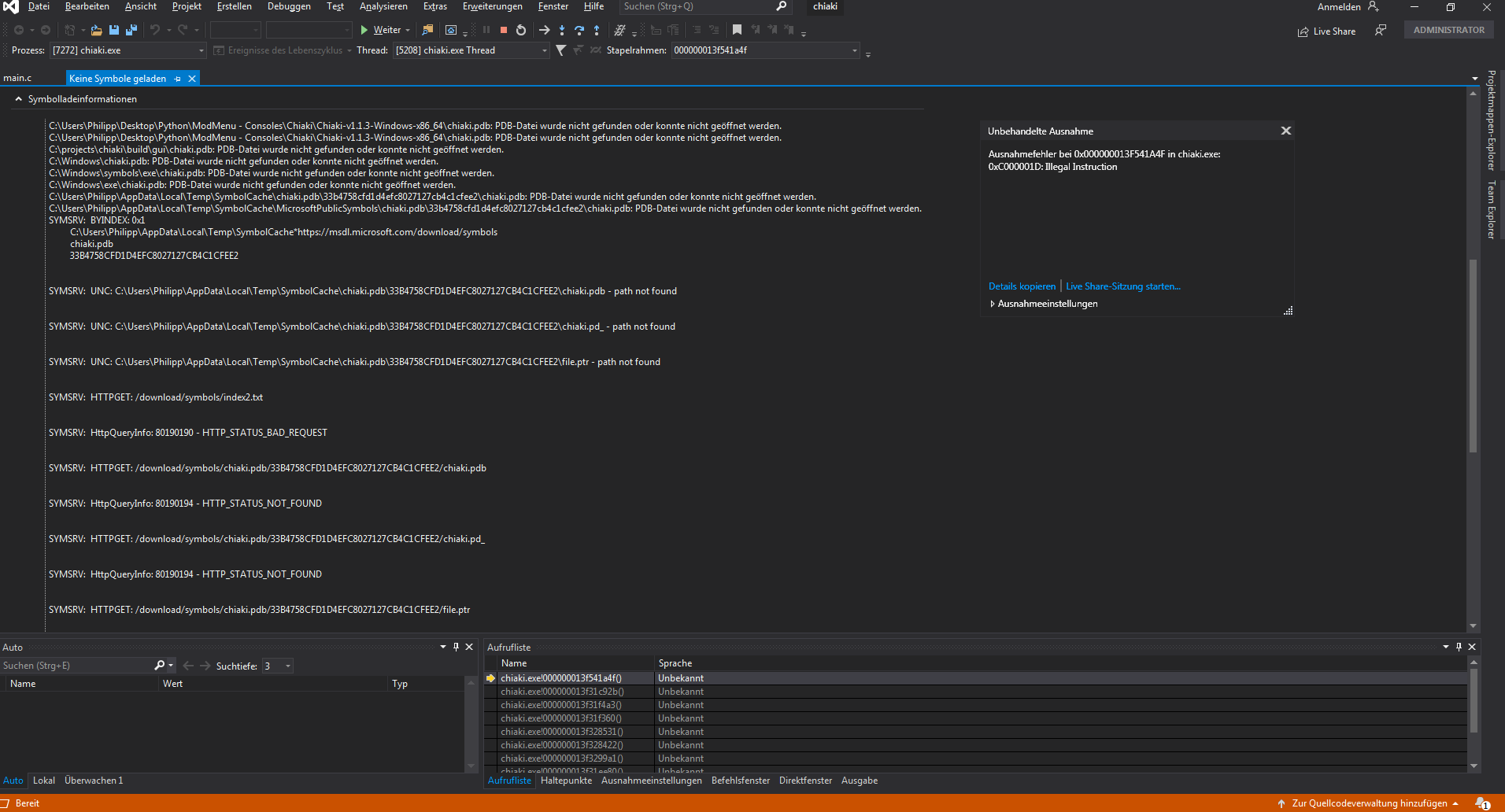Viewport: 1505px width, 812px height.
Task: Select the Einzelschritt step-into icon
Action: pyautogui.click(x=562, y=30)
